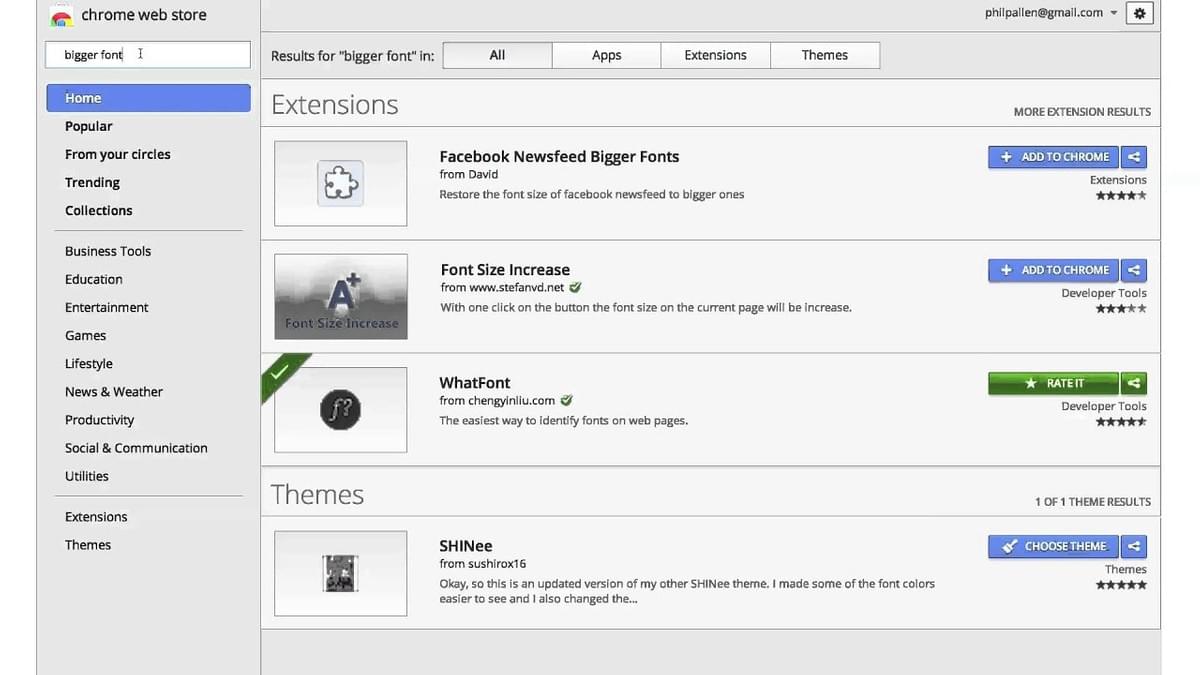Screen dimensions: 1200x675
Task: Click share icon beside Rate It
Action: click(x=1133, y=383)
